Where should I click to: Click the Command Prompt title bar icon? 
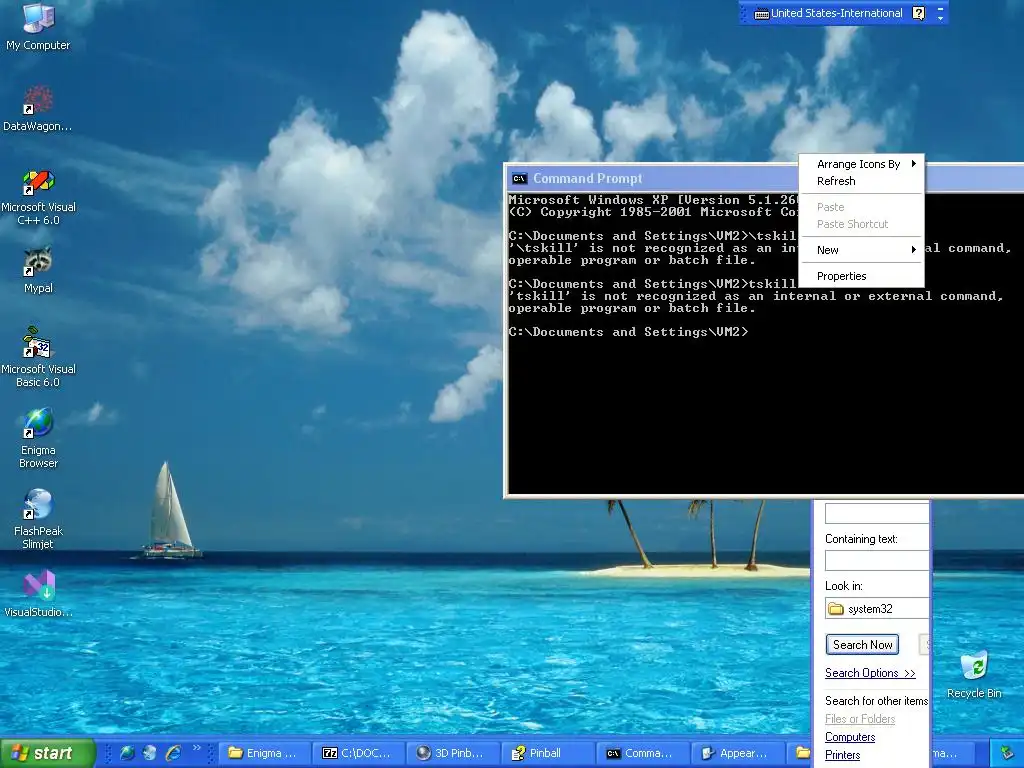[519, 178]
